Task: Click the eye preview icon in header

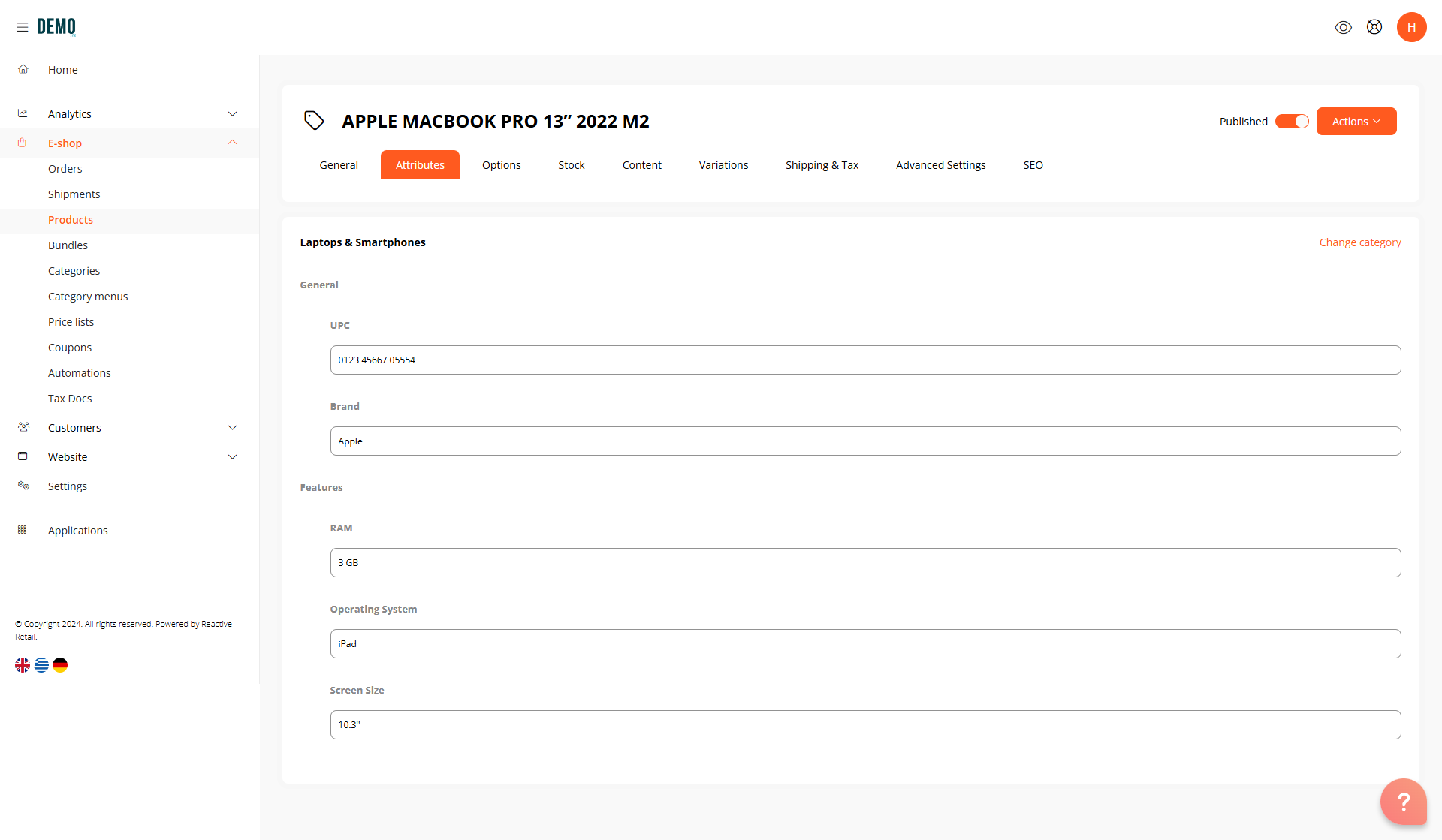Action: (1344, 27)
